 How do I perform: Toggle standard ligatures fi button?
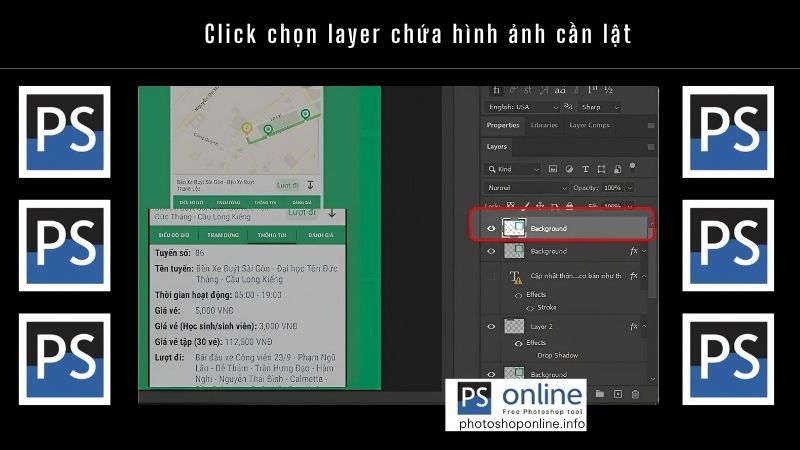496,90
